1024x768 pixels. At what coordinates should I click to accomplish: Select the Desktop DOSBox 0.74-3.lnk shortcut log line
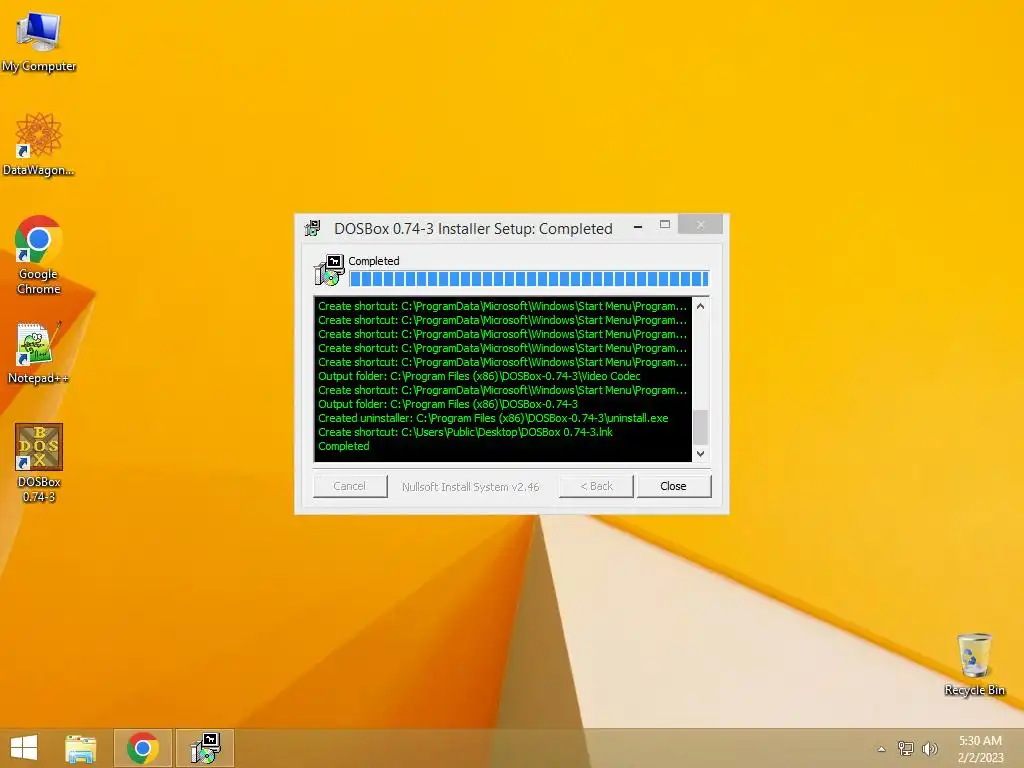click(465, 432)
